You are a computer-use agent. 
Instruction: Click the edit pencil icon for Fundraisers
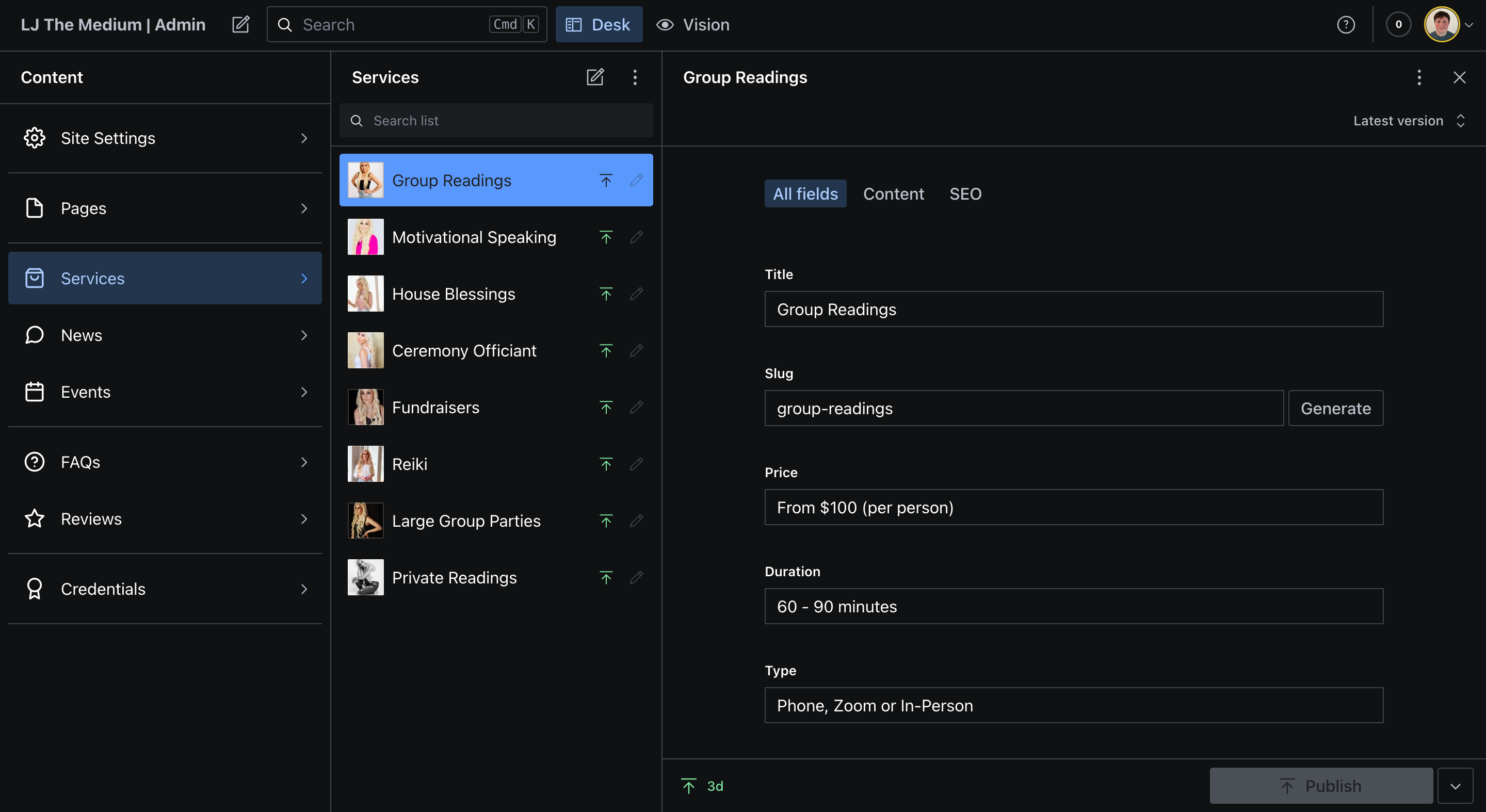pos(636,408)
